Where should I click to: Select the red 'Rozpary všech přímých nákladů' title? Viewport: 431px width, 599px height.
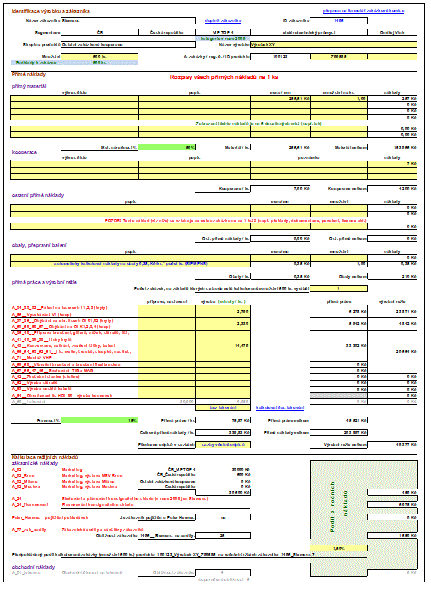(x=224, y=77)
